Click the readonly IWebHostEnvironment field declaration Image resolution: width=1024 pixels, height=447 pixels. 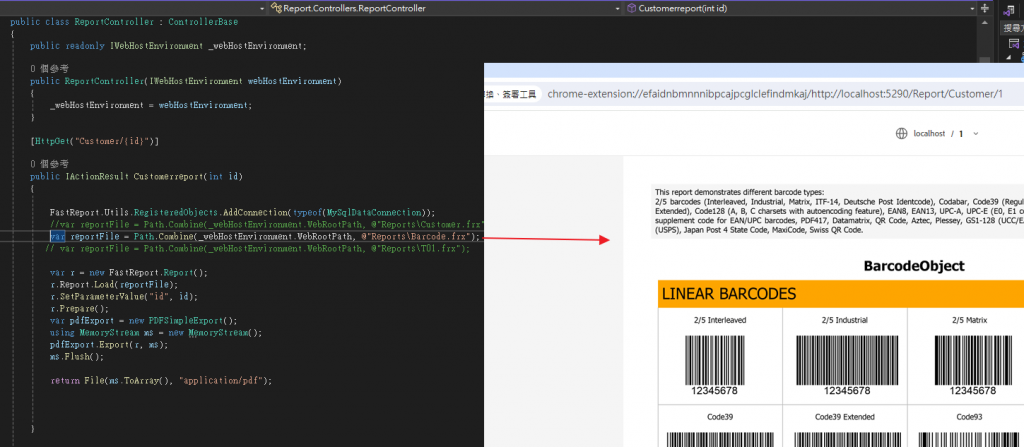pos(168,46)
